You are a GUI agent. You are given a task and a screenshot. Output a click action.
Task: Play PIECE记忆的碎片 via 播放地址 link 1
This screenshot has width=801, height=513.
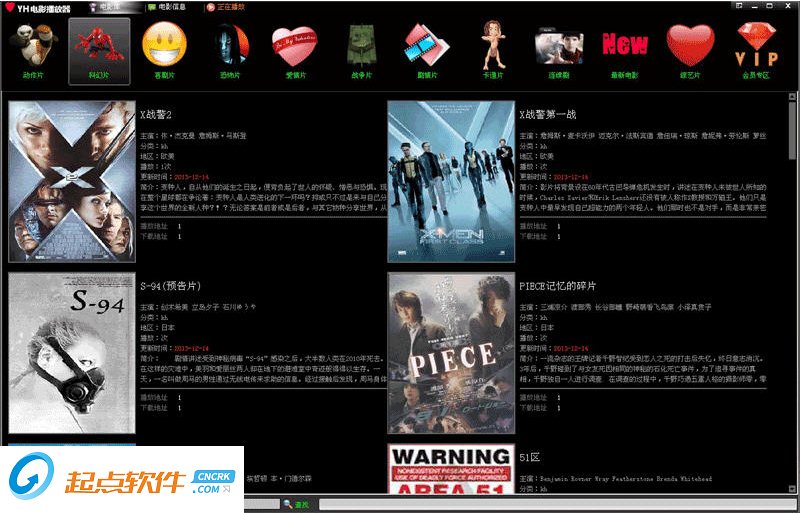tap(558, 398)
